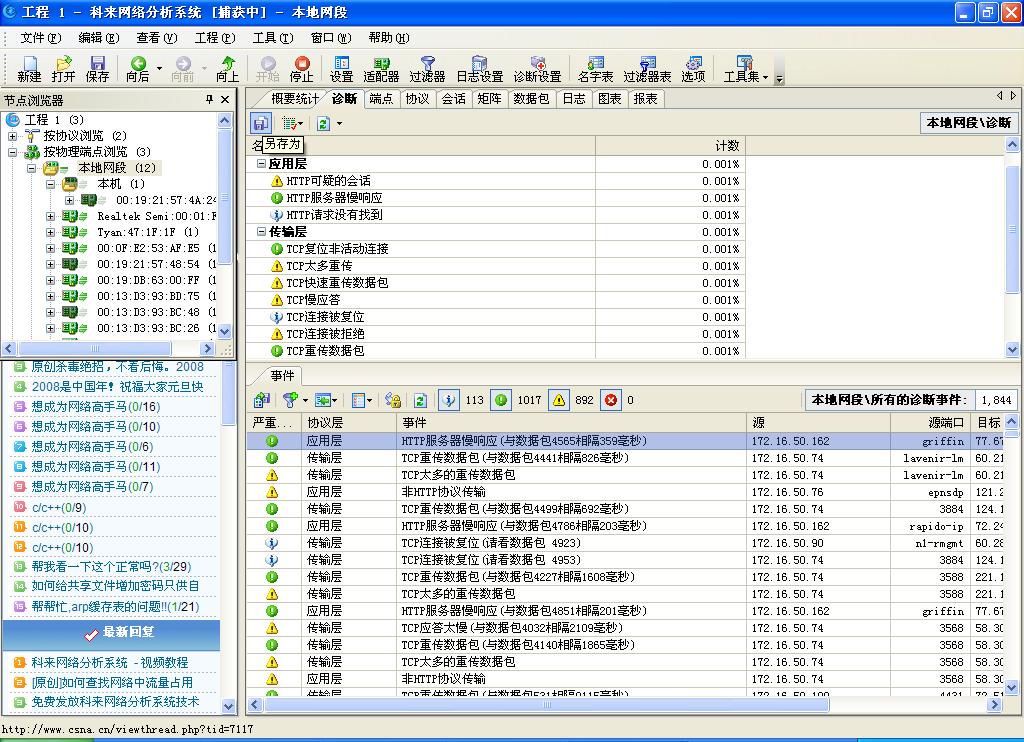
Task: Toggle warning events filter showing 892
Action: pos(559,400)
